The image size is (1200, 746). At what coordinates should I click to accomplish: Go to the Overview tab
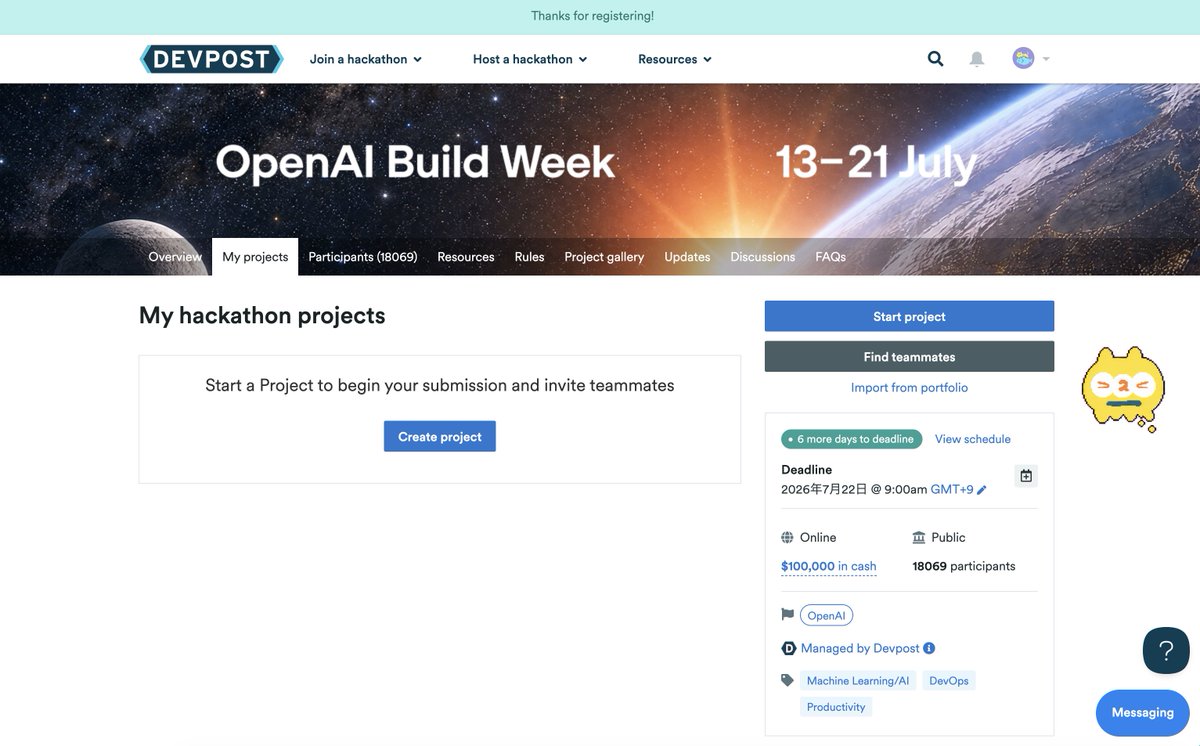point(175,257)
